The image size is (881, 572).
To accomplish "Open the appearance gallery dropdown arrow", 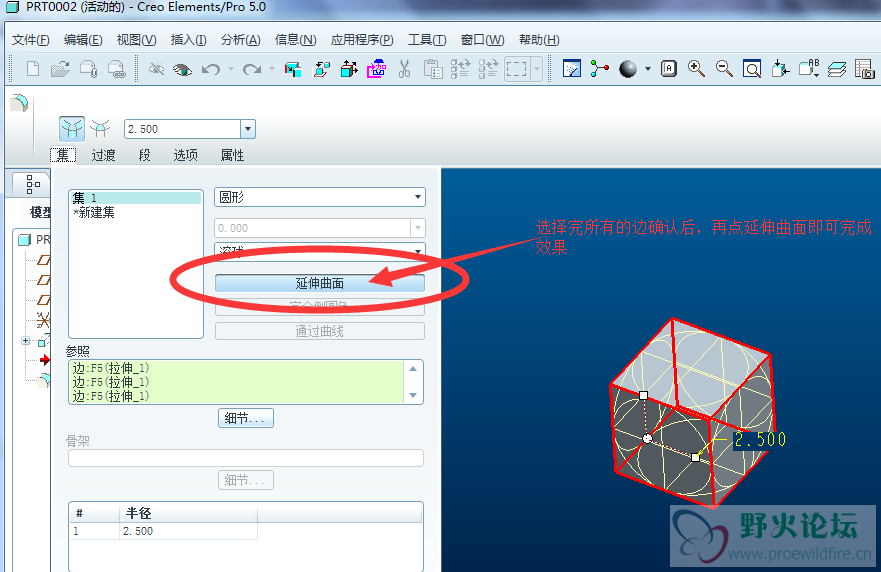I will 648,69.
